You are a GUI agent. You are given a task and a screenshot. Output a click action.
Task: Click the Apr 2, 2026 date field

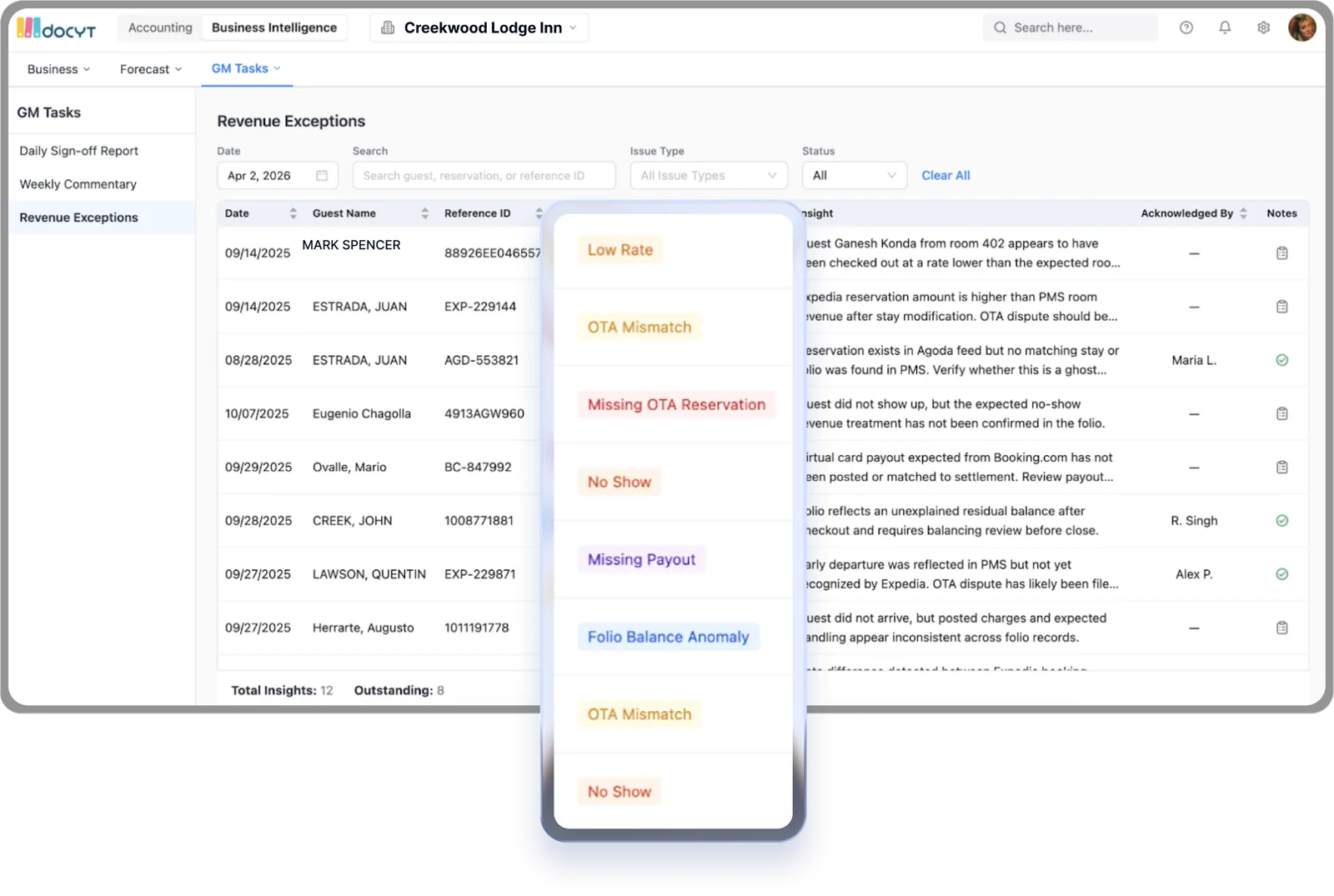(x=278, y=175)
